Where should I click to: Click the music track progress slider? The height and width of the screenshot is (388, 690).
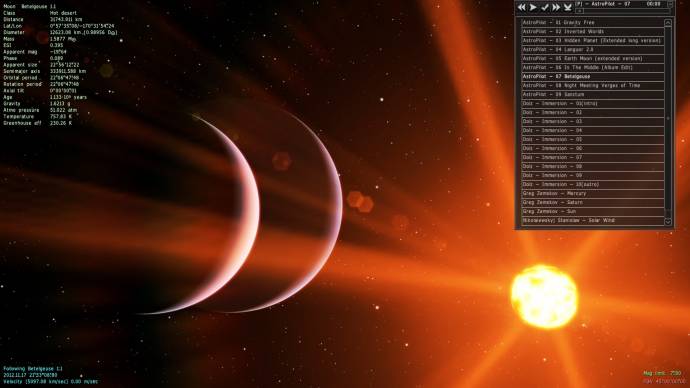coord(623,11)
